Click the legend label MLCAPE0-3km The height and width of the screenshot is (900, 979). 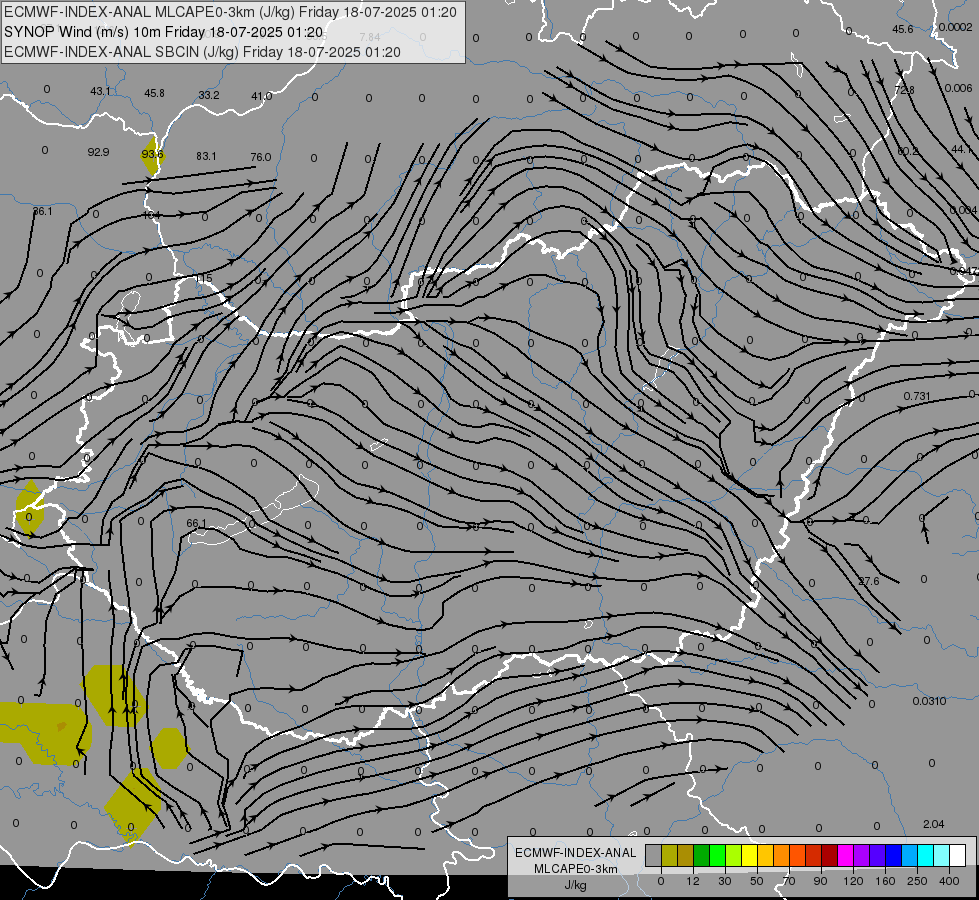pyautogui.click(x=576, y=869)
